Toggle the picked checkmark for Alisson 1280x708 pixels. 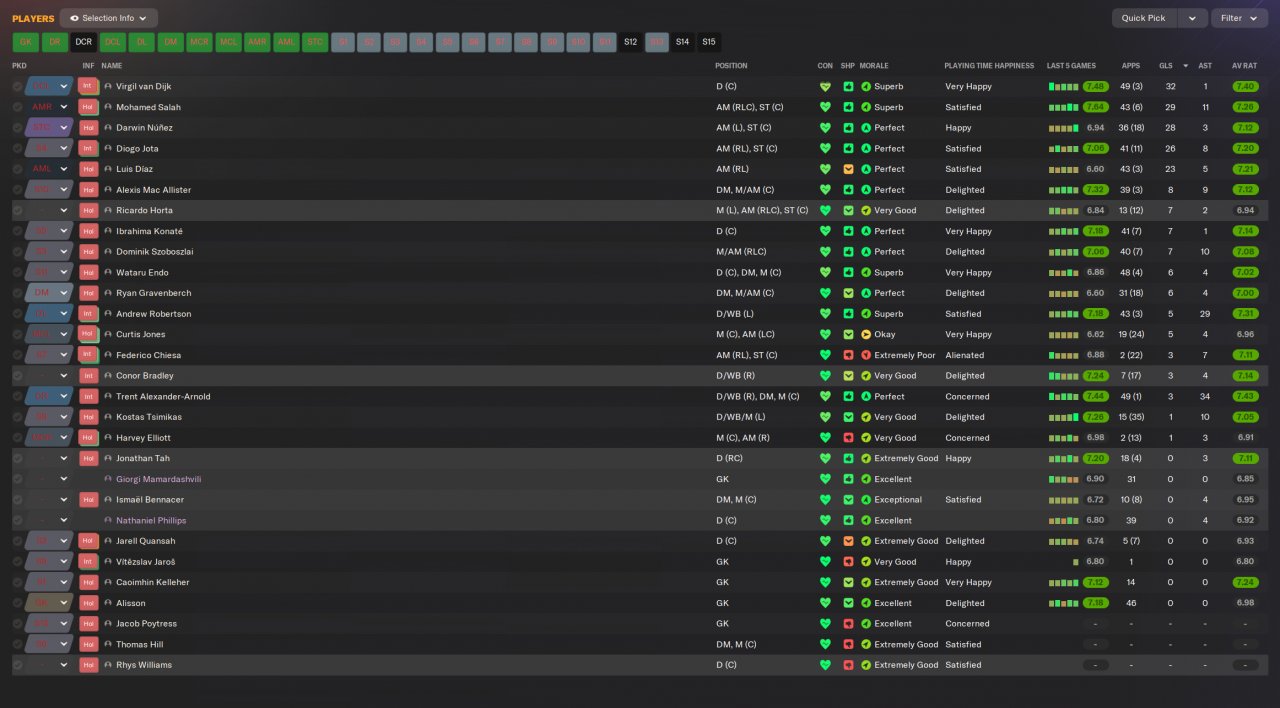(x=17, y=603)
